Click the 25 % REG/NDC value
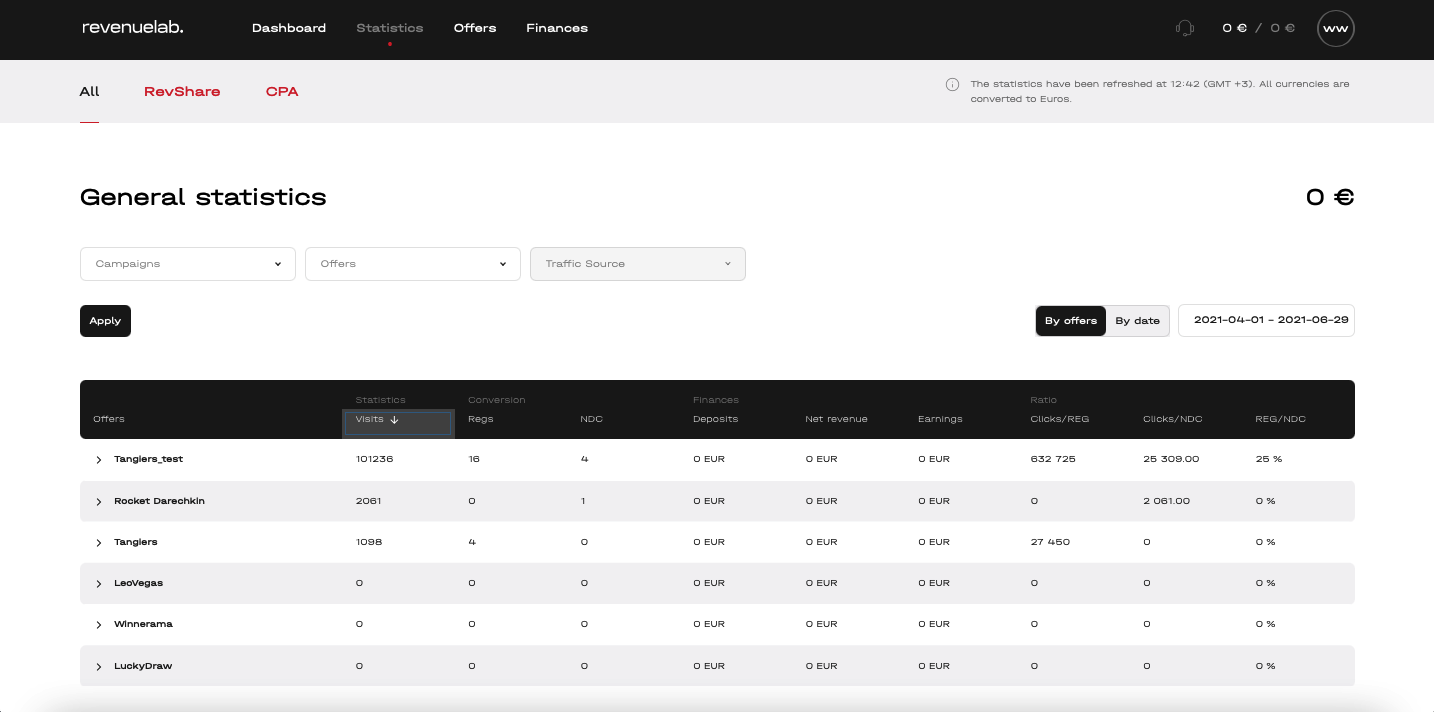 coord(1269,459)
